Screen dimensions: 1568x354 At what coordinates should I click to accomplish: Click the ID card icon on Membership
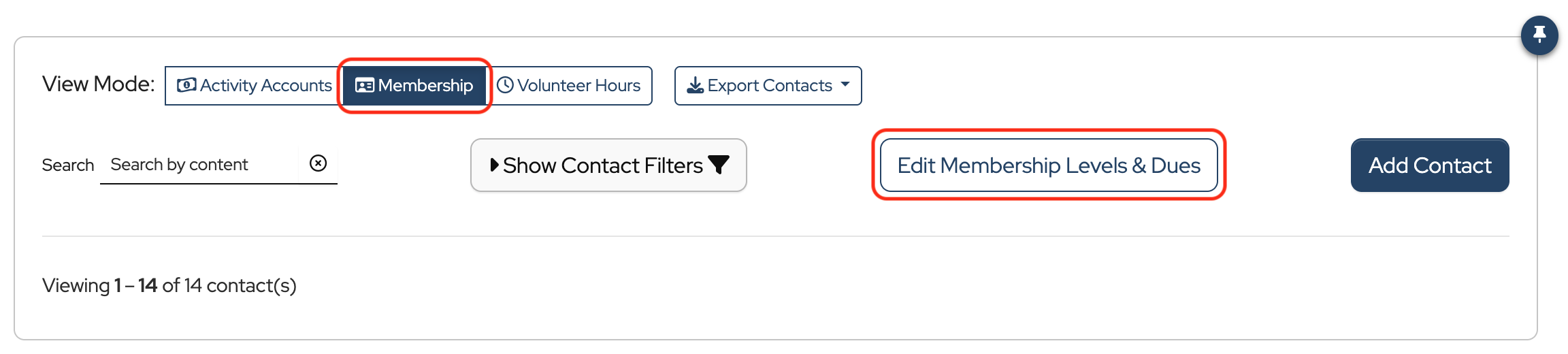(365, 85)
